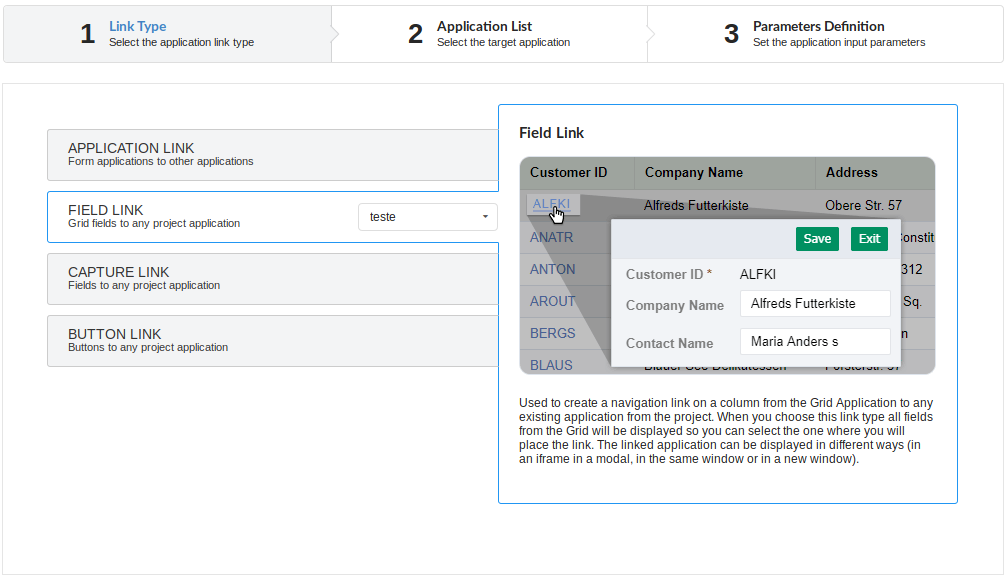The image size is (1005, 575).
Task: Click the Customer ID column header
Action: [x=568, y=172]
